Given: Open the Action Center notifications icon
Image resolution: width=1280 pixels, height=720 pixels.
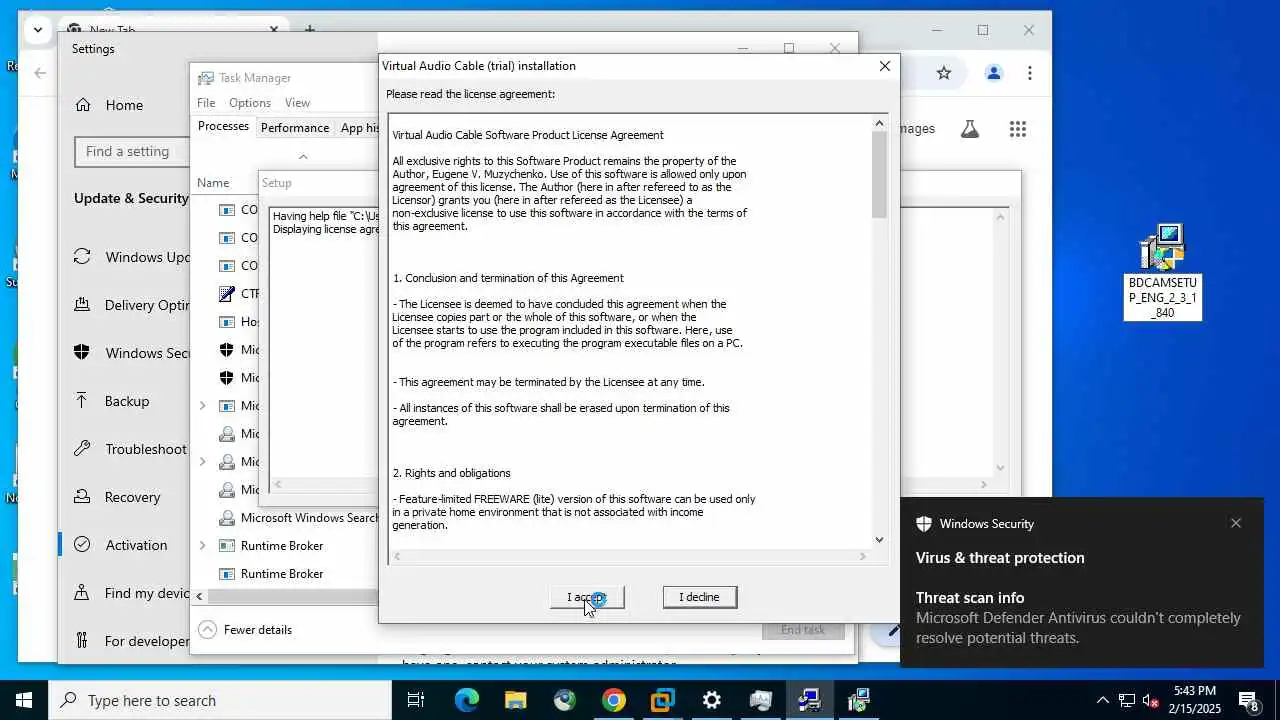Looking at the screenshot, I should 1249,700.
